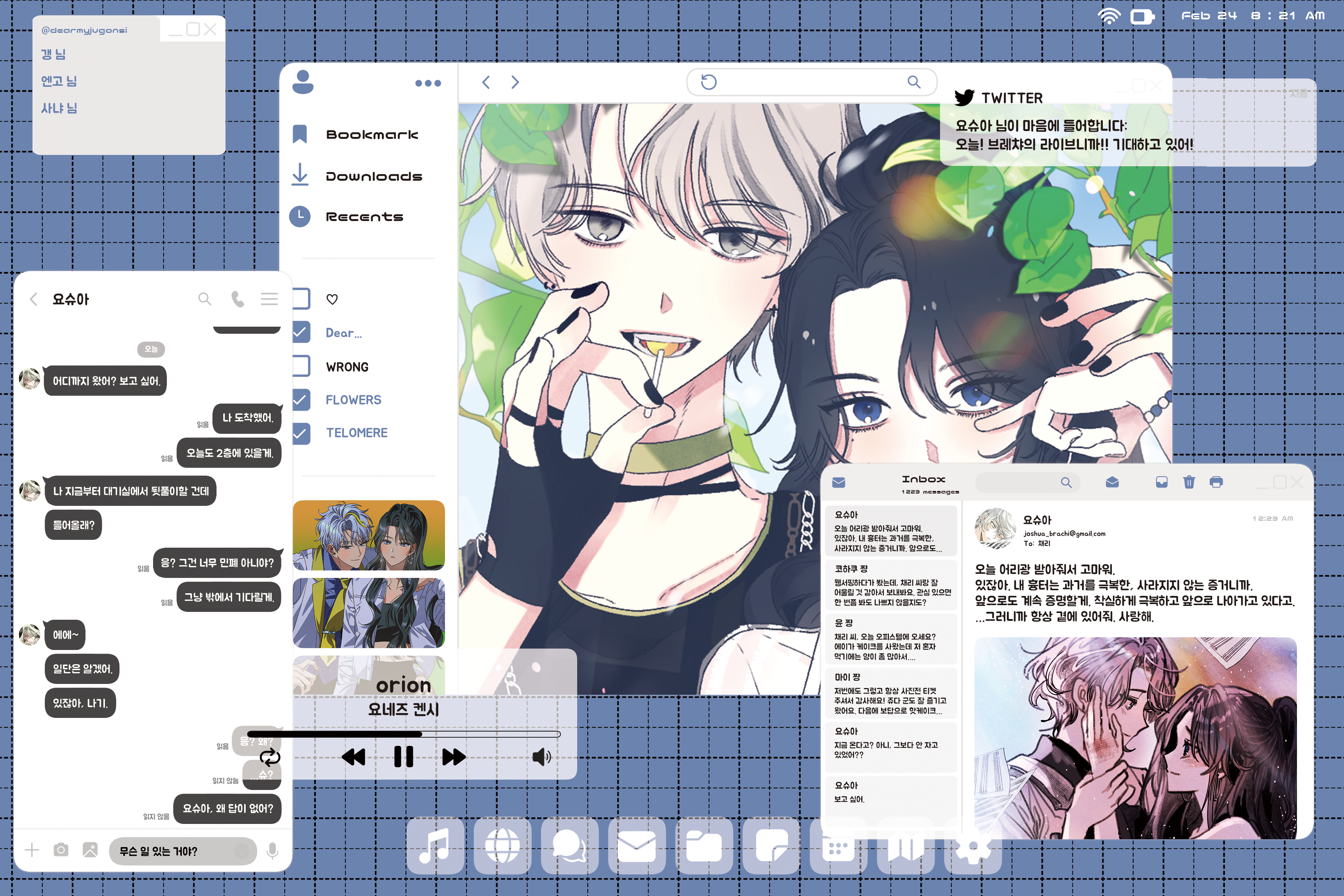Open the chat bubbles app in dock

(570, 846)
